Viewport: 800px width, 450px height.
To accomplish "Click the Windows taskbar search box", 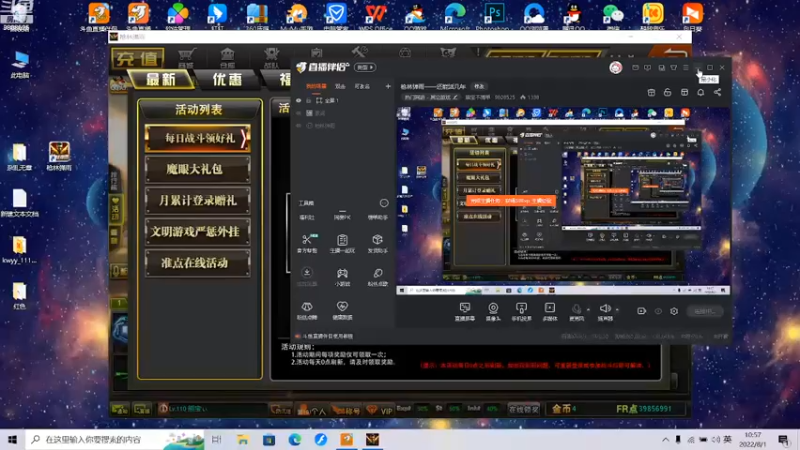I will 115,439.
